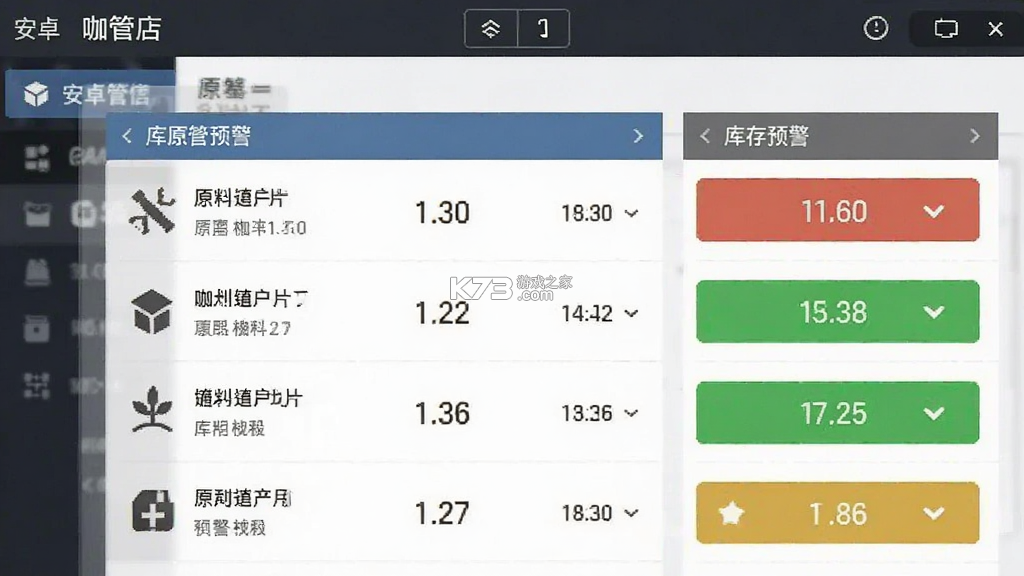Open the sliders settings sidebar icon
Image resolution: width=1024 pixels, height=576 pixels.
coord(37,385)
